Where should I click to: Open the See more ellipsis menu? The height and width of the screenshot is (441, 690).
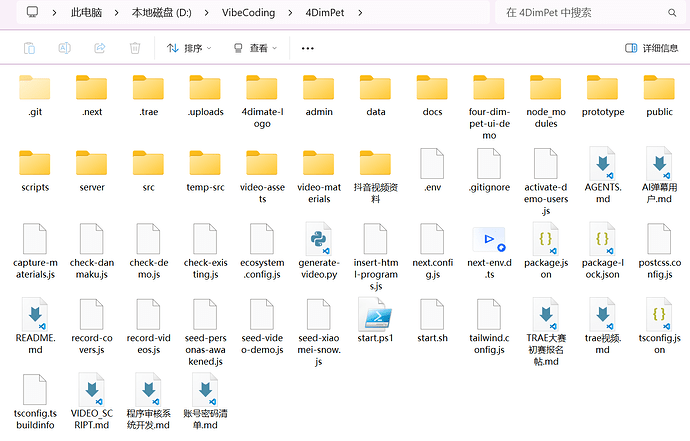click(308, 48)
